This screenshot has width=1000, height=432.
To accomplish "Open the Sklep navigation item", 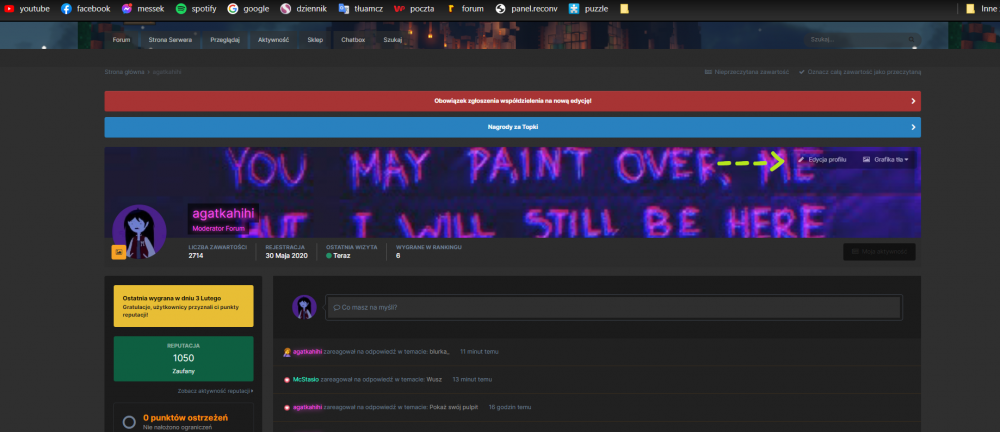I will pos(315,40).
